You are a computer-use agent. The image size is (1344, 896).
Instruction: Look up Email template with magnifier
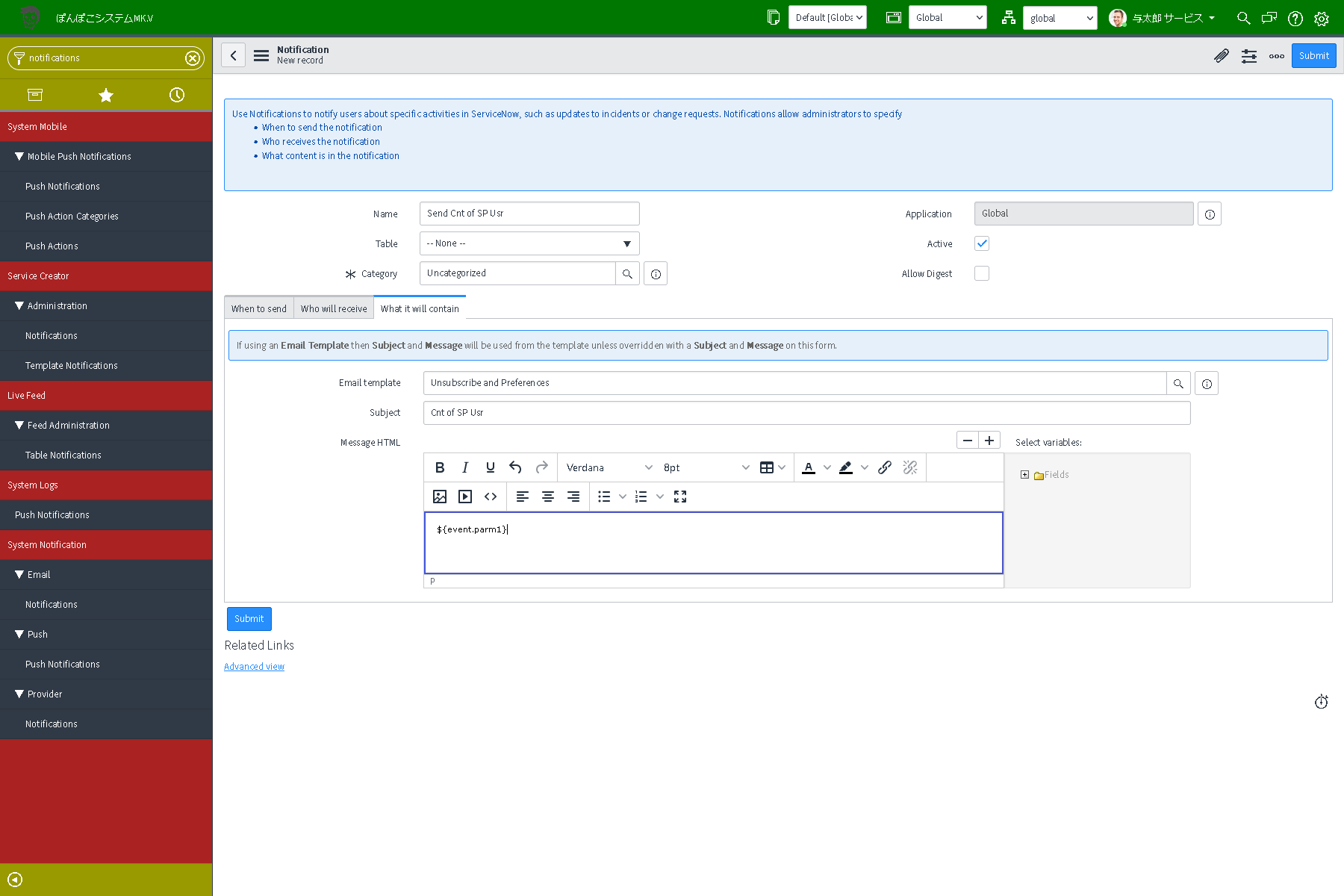pos(1178,384)
